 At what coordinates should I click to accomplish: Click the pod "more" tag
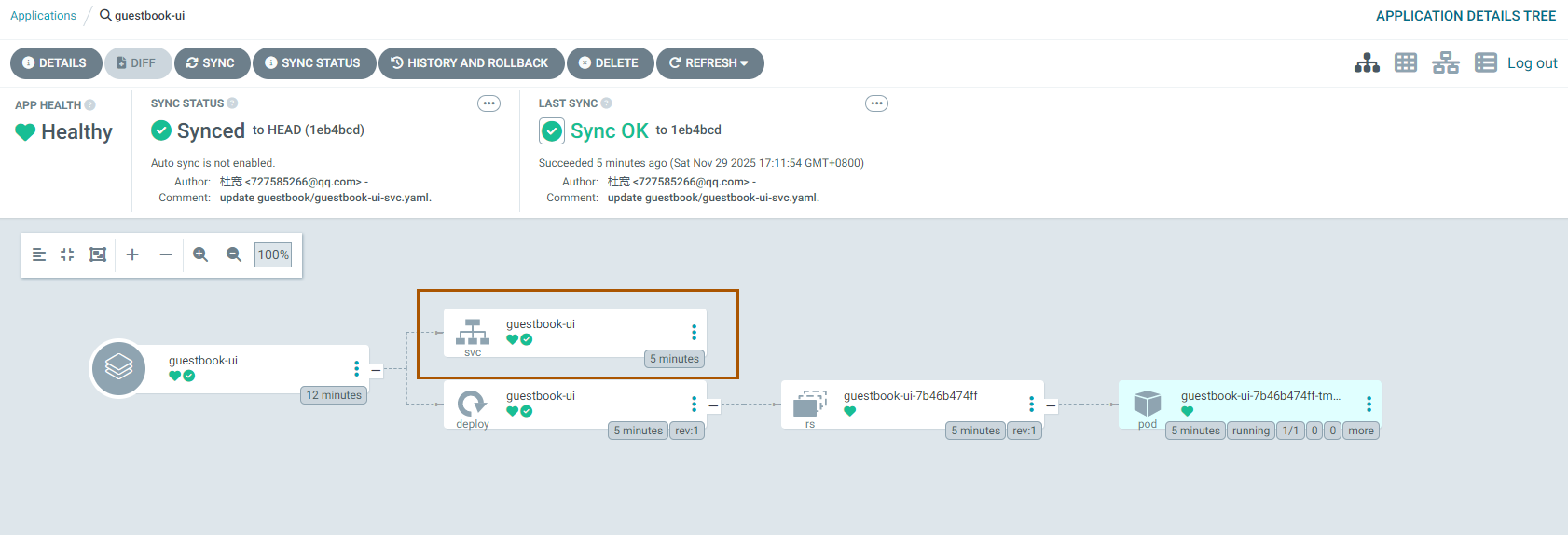point(1361,431)
